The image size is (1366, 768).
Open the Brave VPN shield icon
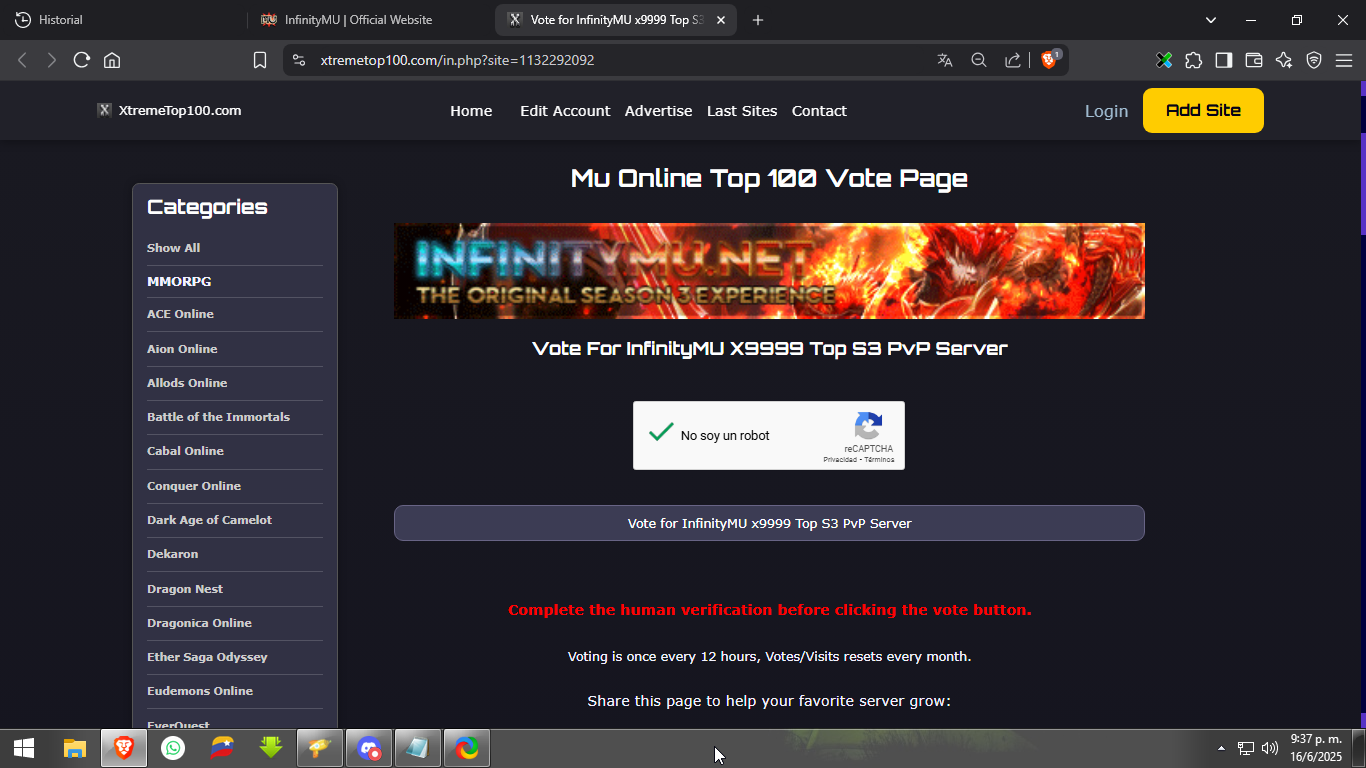pyautogui.click(x=1314, y=60)
